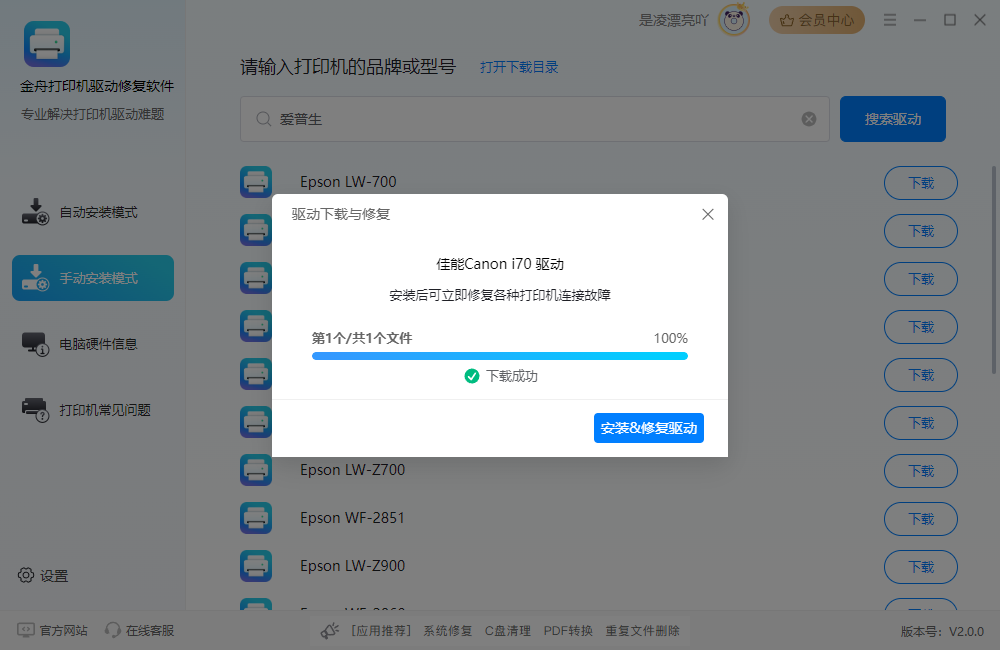Open 官方网站 link
Viewport: 1000px width, 650px height.
coord(52,630)
